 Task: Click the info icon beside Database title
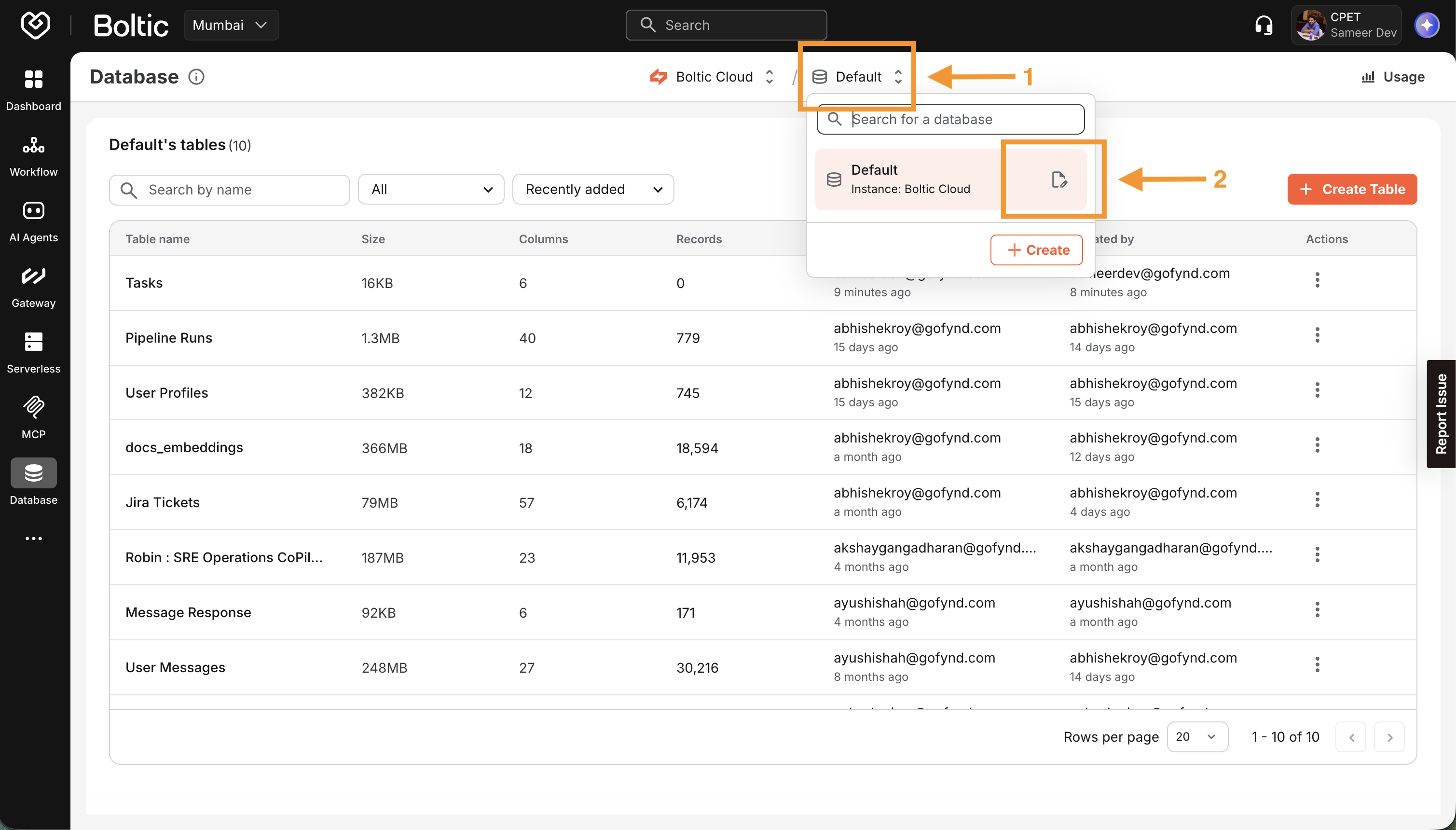pyautogui.click(x=196, y=76)
